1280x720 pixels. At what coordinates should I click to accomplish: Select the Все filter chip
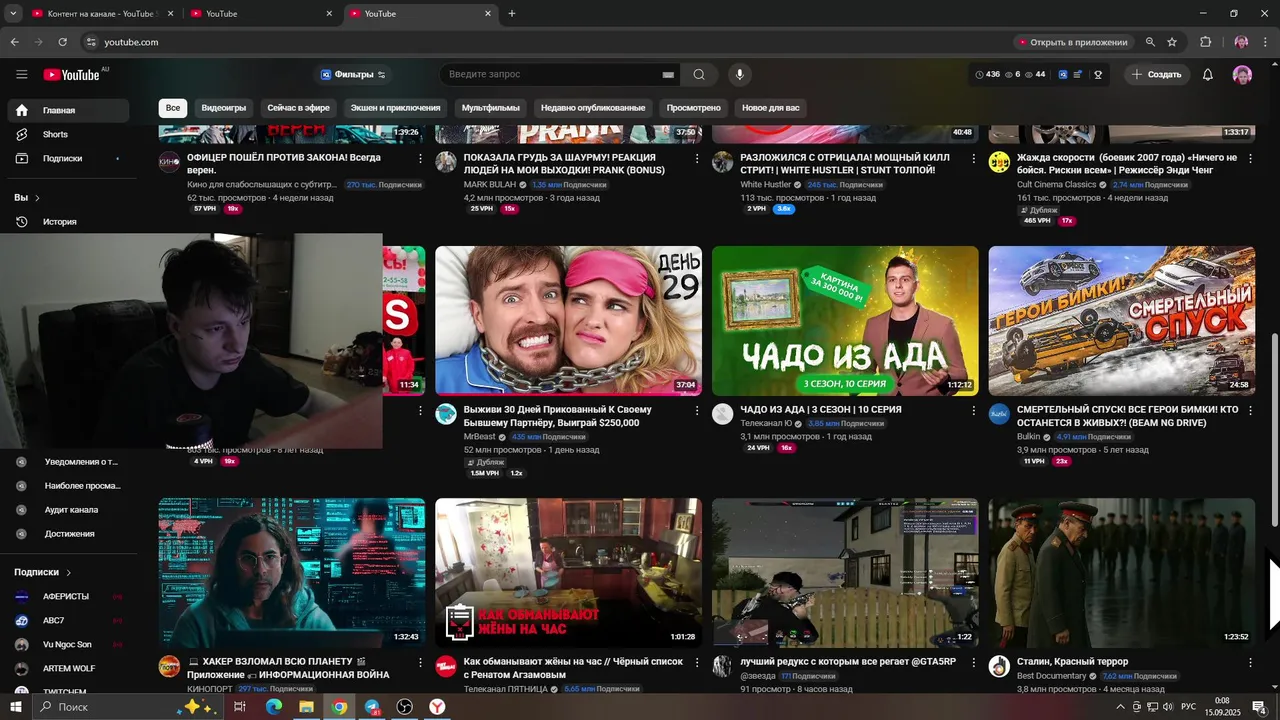point(173,108)
